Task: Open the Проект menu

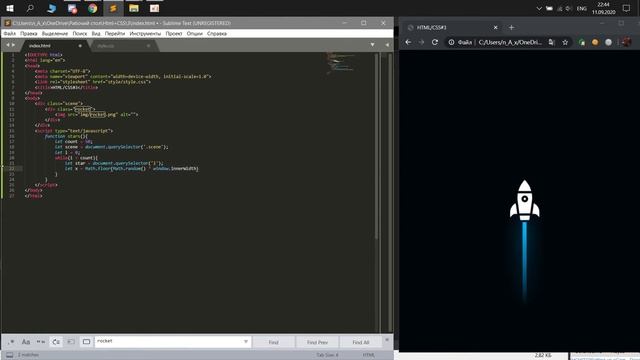Action: [174, 33]
